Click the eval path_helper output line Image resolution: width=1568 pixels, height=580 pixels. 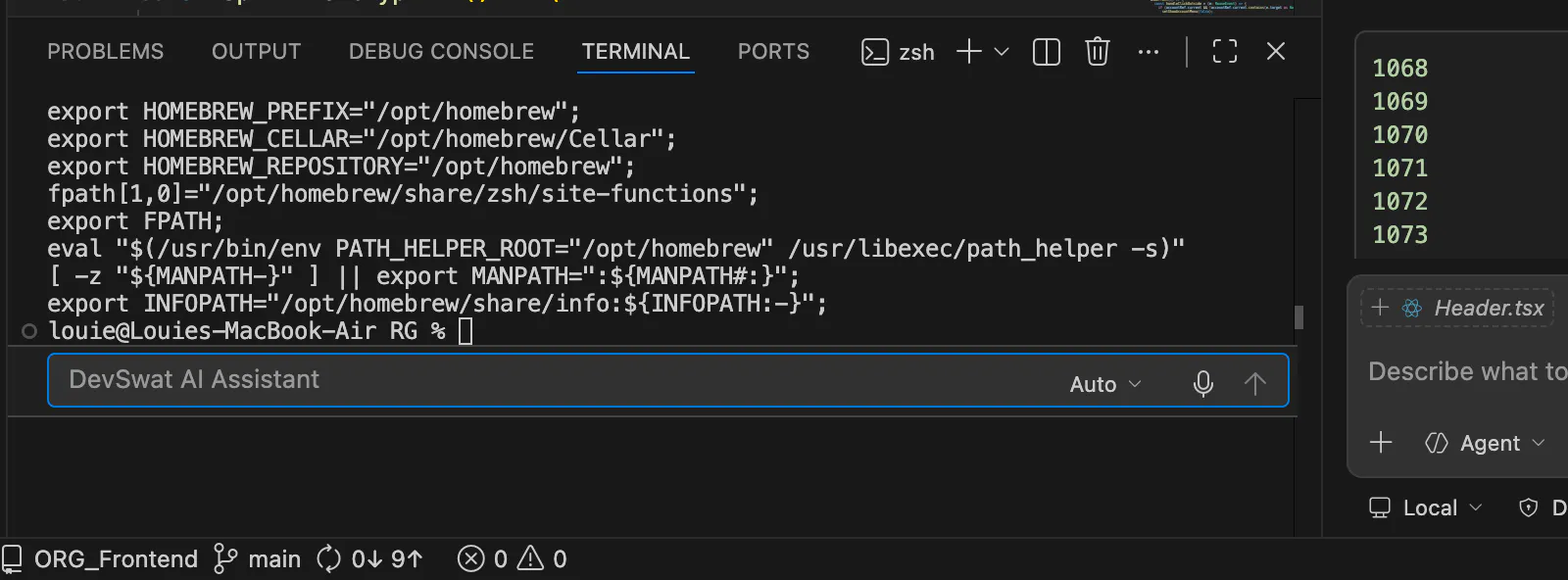pyautogui.click(x=615, y=249)
